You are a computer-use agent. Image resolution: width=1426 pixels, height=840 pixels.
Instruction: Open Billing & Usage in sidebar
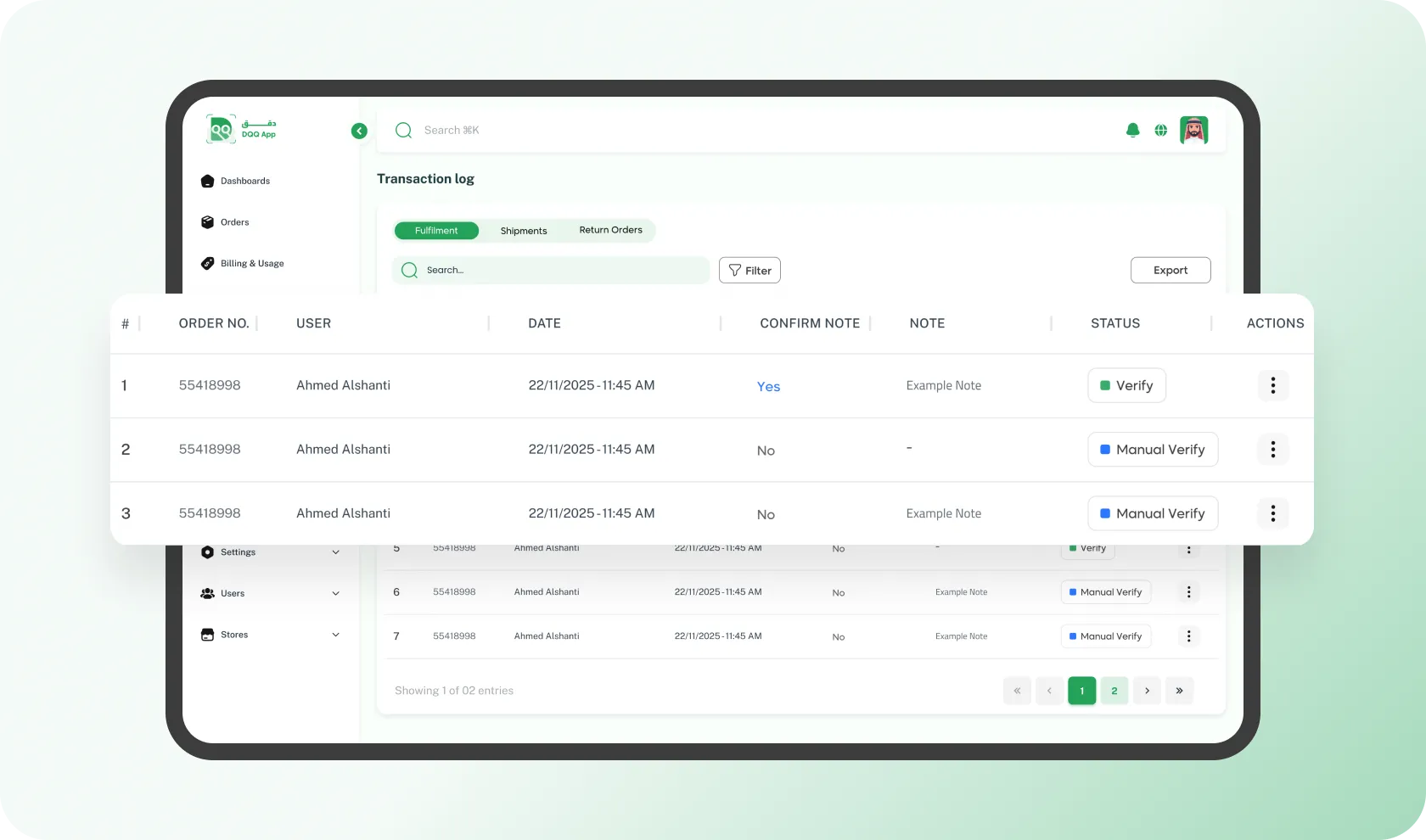(x=251, y=263)
